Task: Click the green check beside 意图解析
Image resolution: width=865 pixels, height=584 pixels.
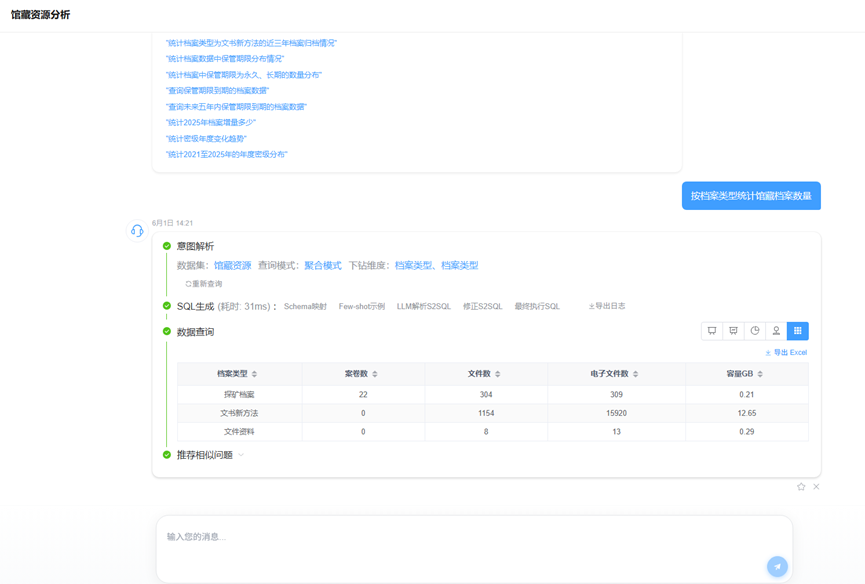Action: click(167, 246)
